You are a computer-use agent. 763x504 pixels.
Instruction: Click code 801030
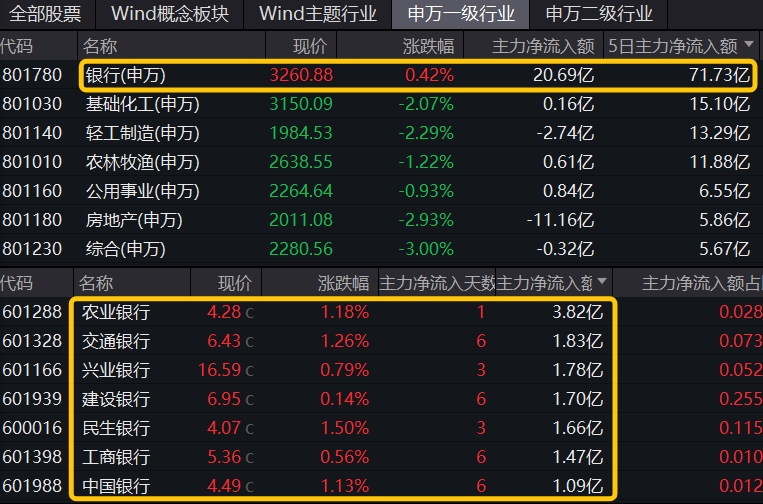pos(32,104)
